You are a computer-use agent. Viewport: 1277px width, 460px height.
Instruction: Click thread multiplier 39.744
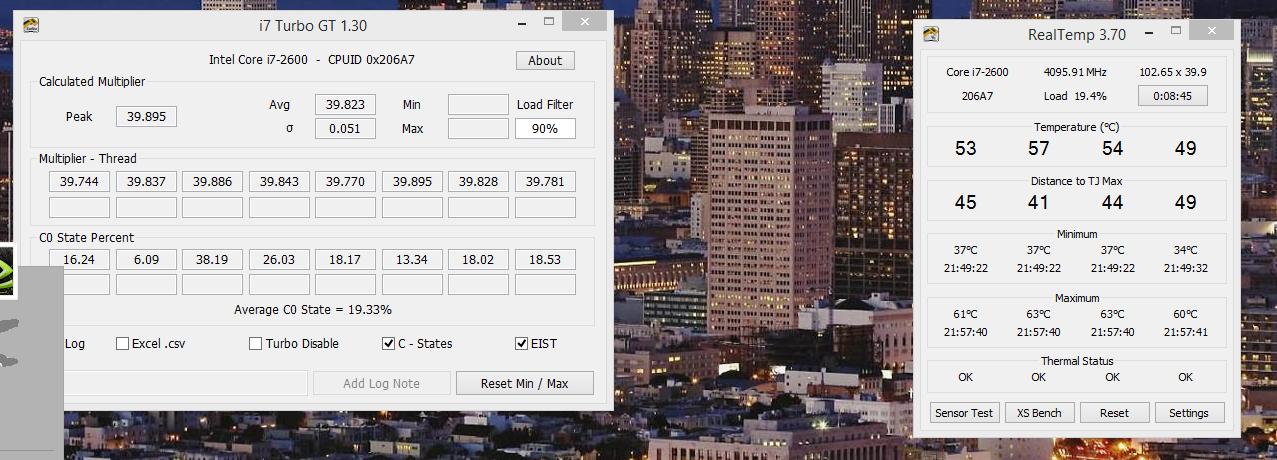(x=79, y=181)
